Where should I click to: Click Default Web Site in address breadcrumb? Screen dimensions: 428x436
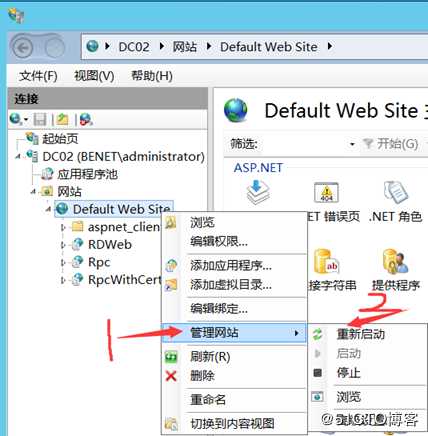pos(269,47)
